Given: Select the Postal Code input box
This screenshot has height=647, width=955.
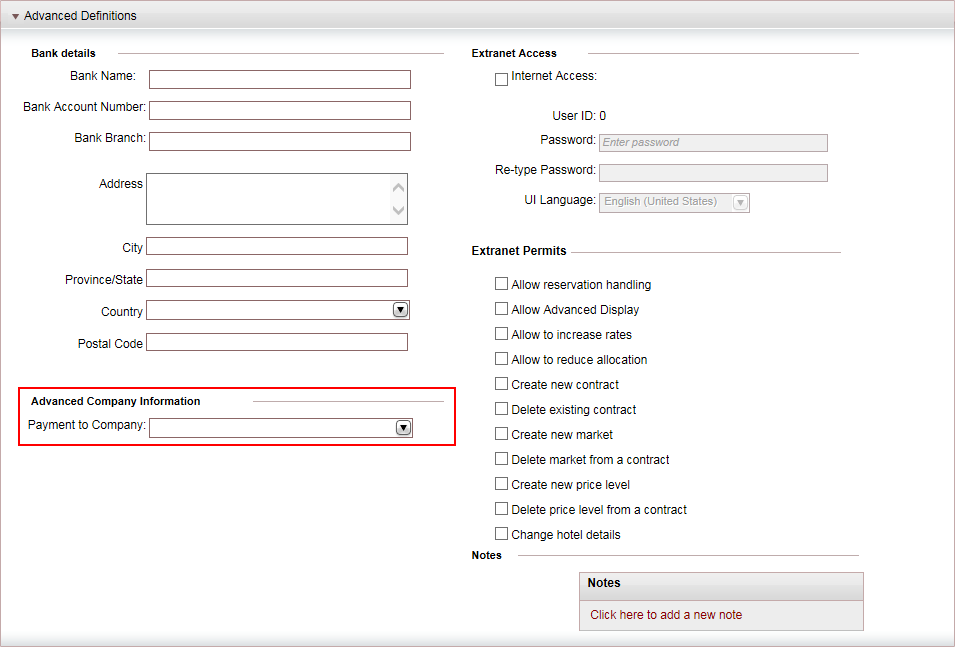Looking at the screenshot, I should pyautogui.click(x=277, y=342).
